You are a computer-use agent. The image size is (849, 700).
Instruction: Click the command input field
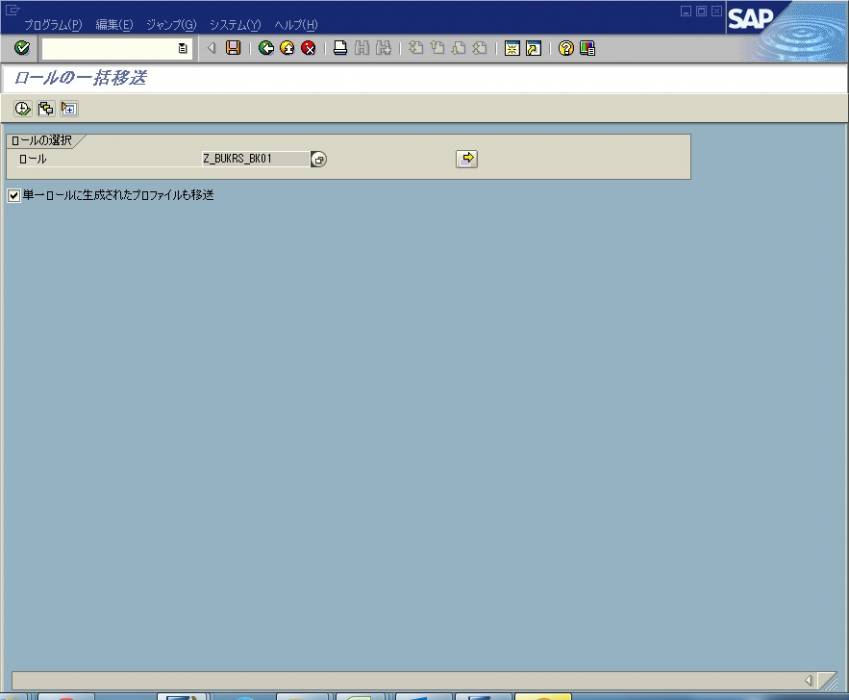[108, 48]
